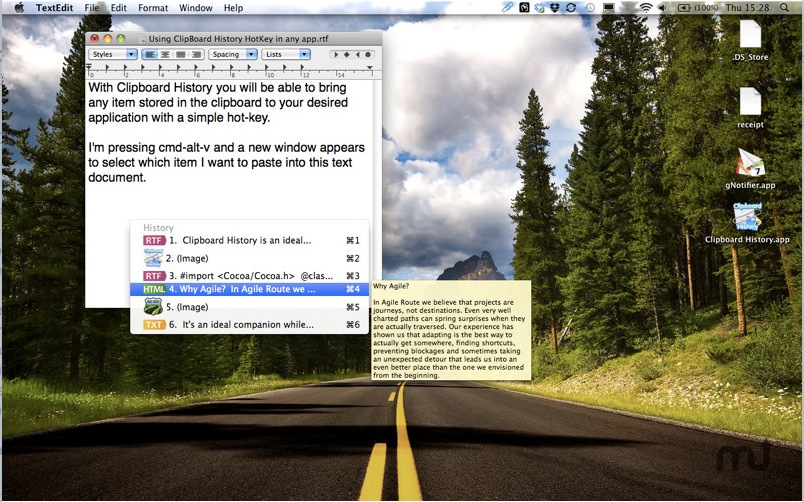Click the menu bar clock showing Thu 15:28
The image size is (804, 502).
(x=747, y=8)
